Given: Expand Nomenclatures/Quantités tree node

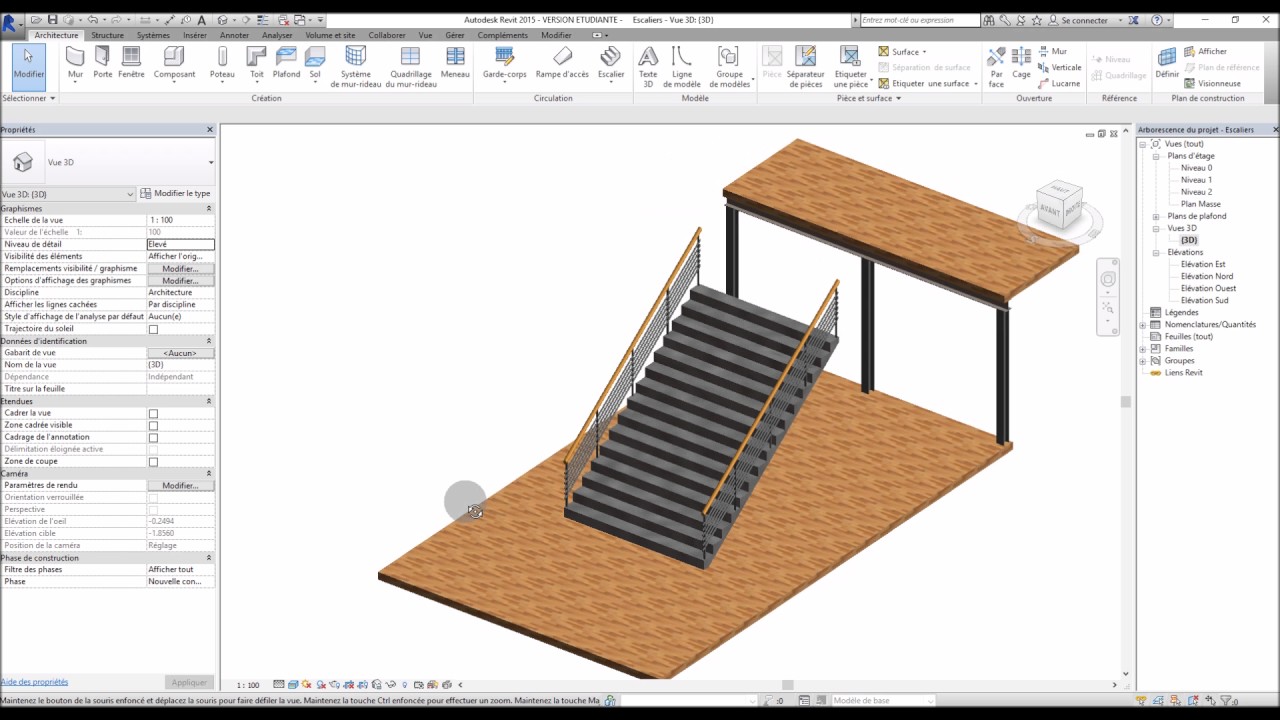Looking at the screenshot, I should [1143, 324].
